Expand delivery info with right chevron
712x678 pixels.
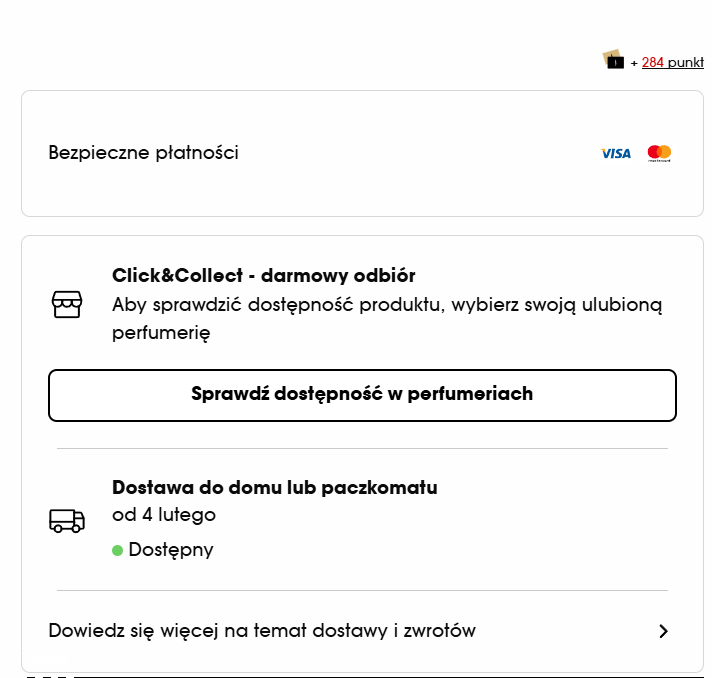coord(663,631)
